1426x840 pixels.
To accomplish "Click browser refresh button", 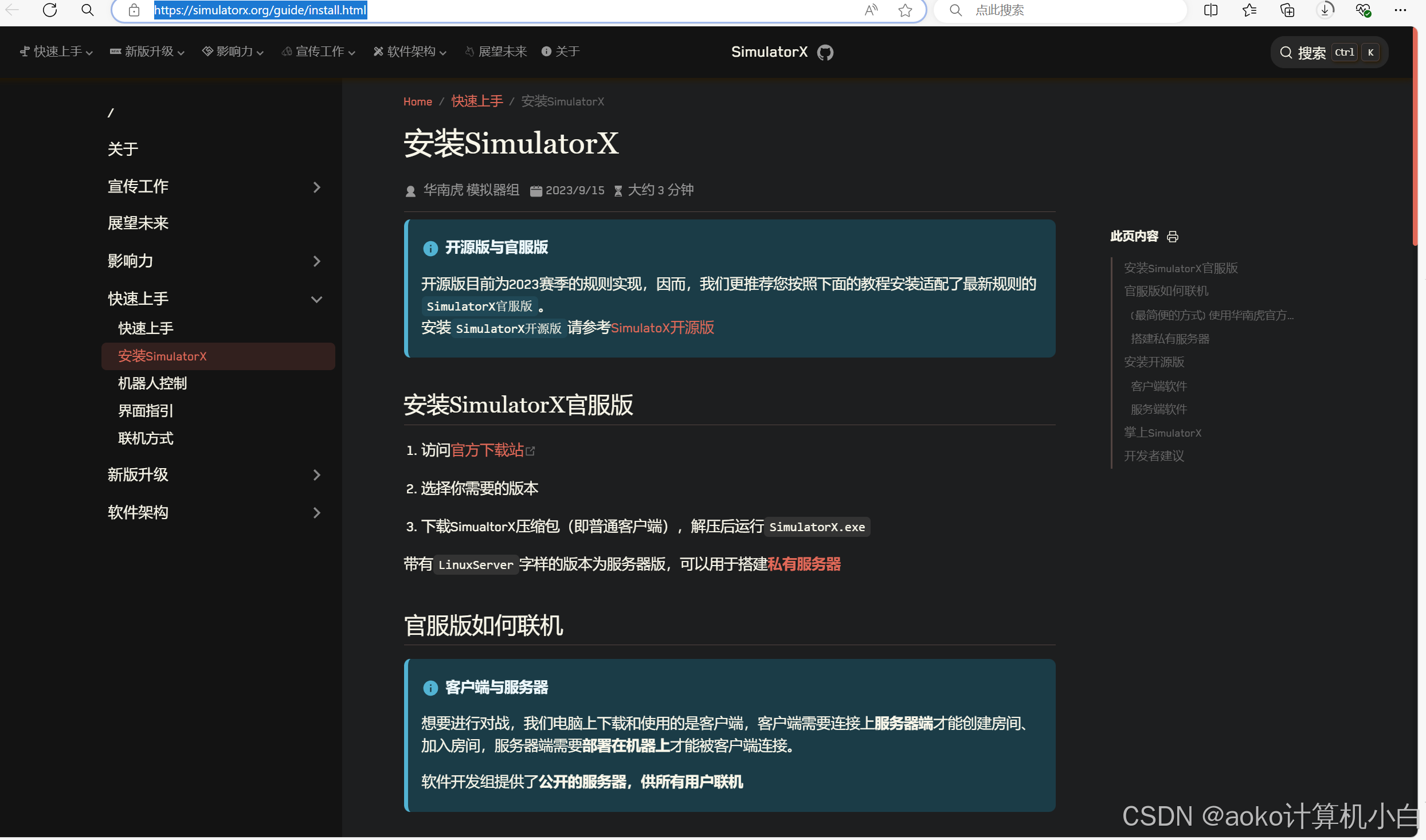I will pos(50,10).
